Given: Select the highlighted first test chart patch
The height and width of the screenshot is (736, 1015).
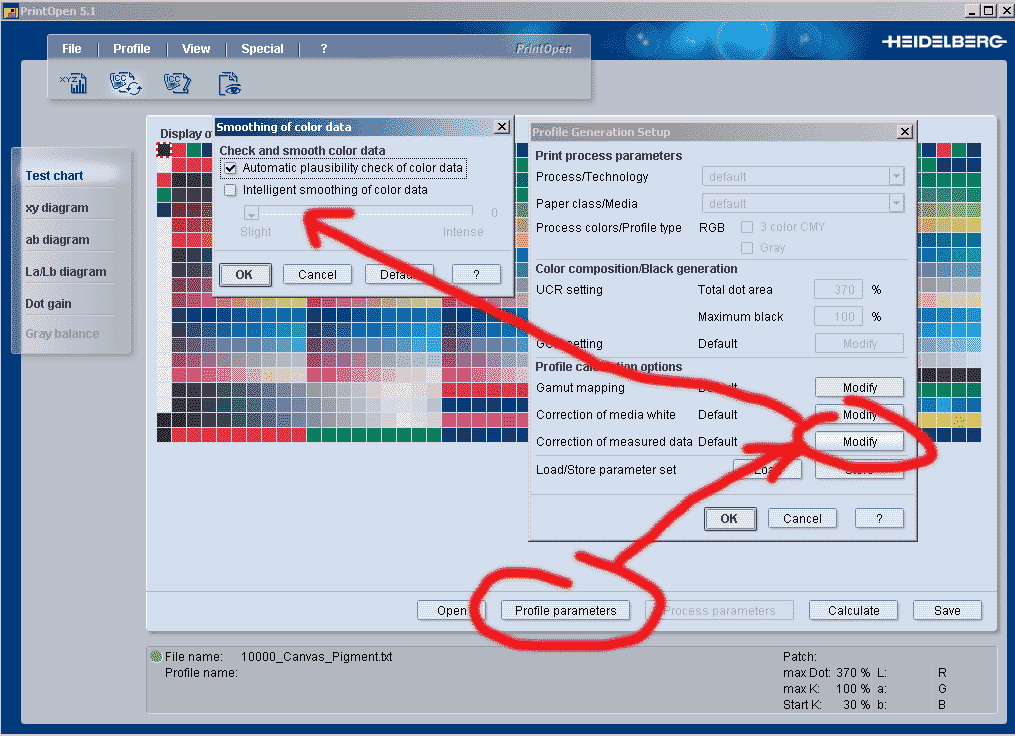Looking at the screenshot, I should [x=164, y=150].
